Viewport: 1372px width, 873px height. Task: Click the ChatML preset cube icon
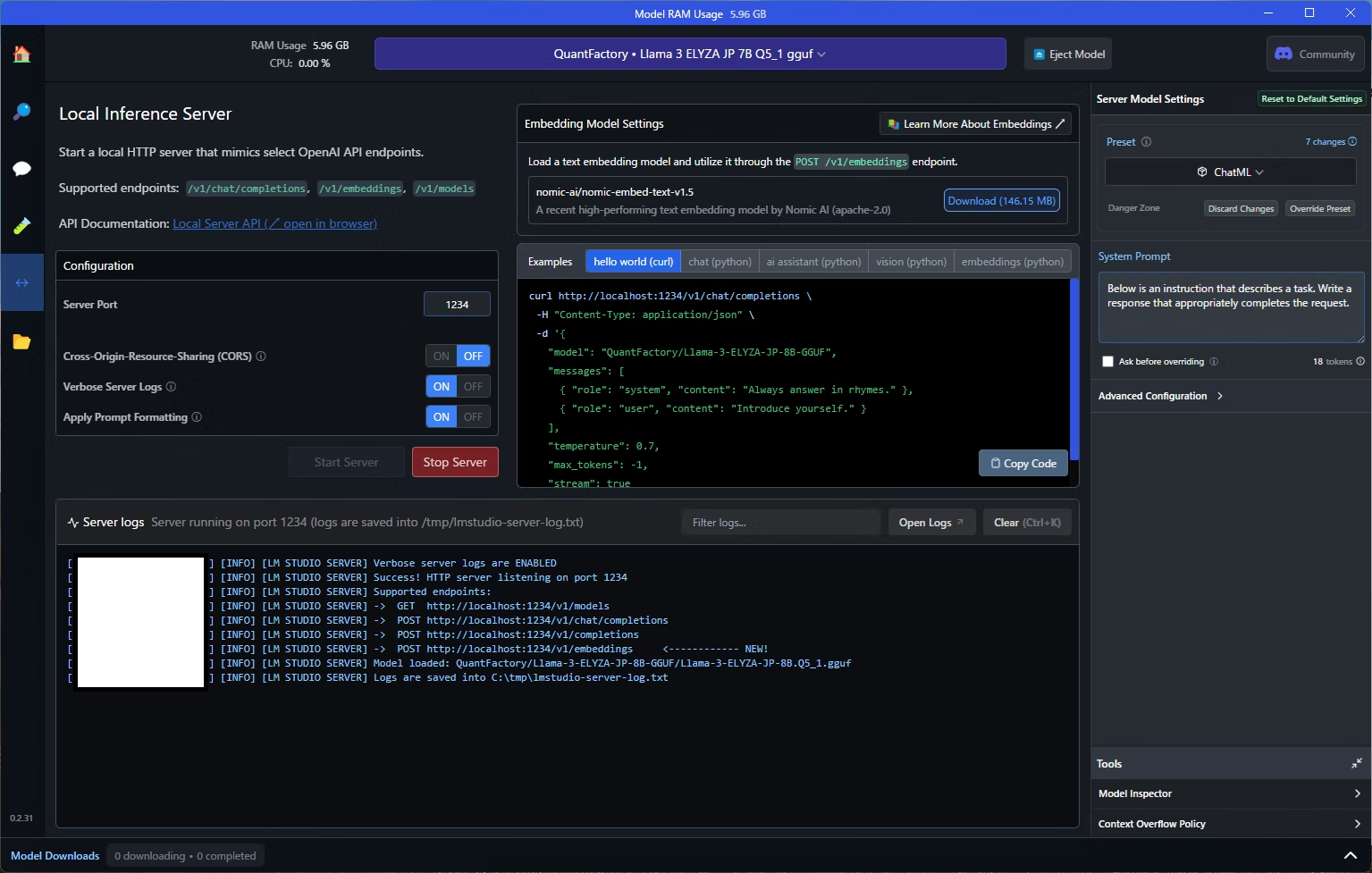point(1202,172)
